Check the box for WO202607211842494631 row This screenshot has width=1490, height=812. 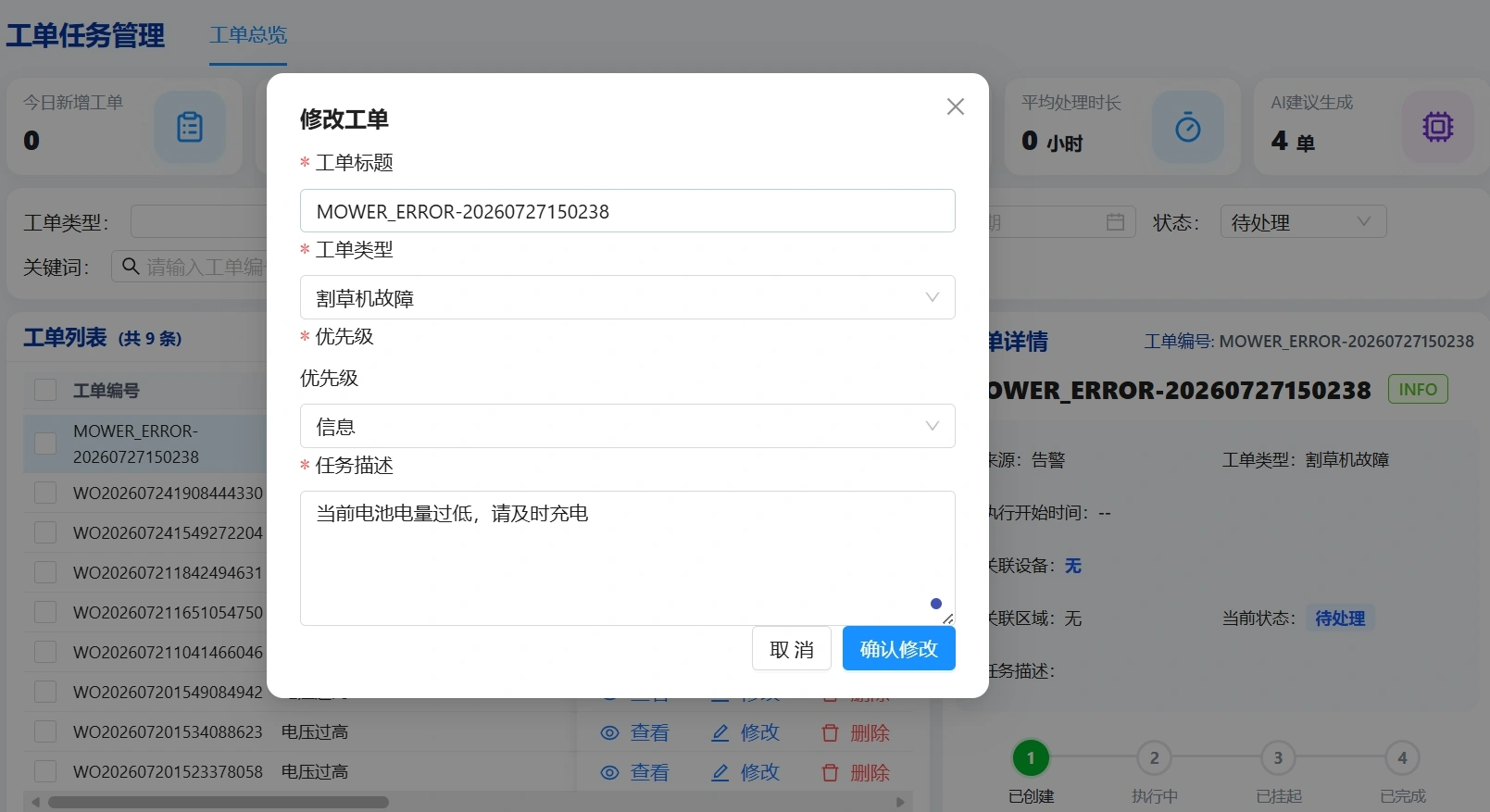pos(45,572)
